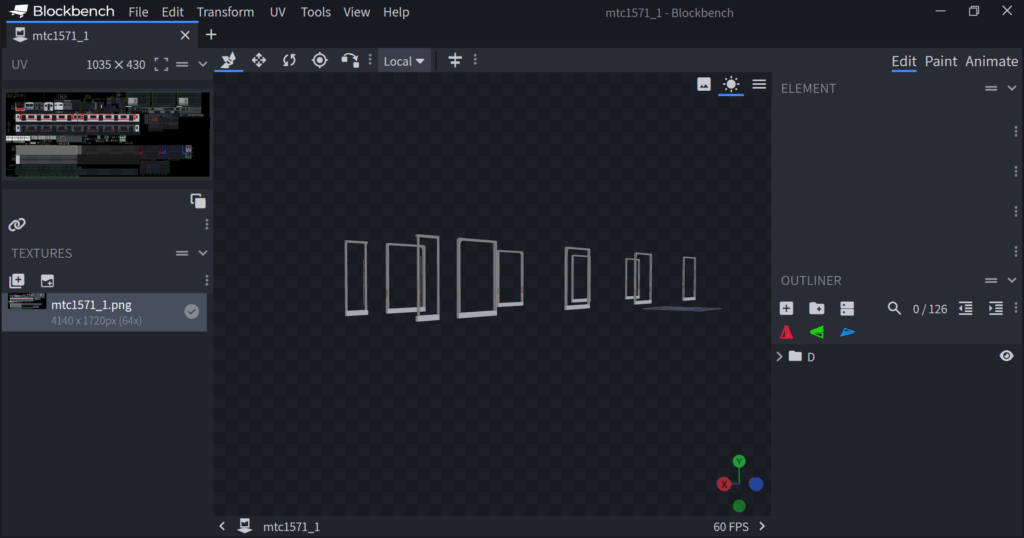Click the UV texture preview image

(108, 134)
